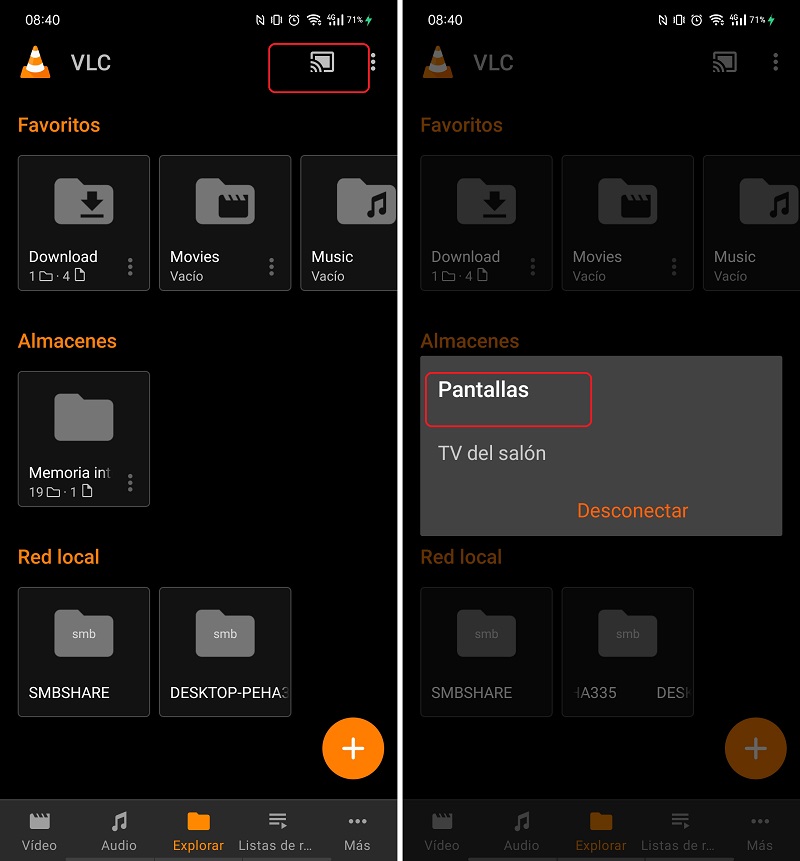Image resolution: width=800 pixels, height=861 pixels.
Task: Tap Desconectar in the Pantallas dialog
Action: coord(632,511)
